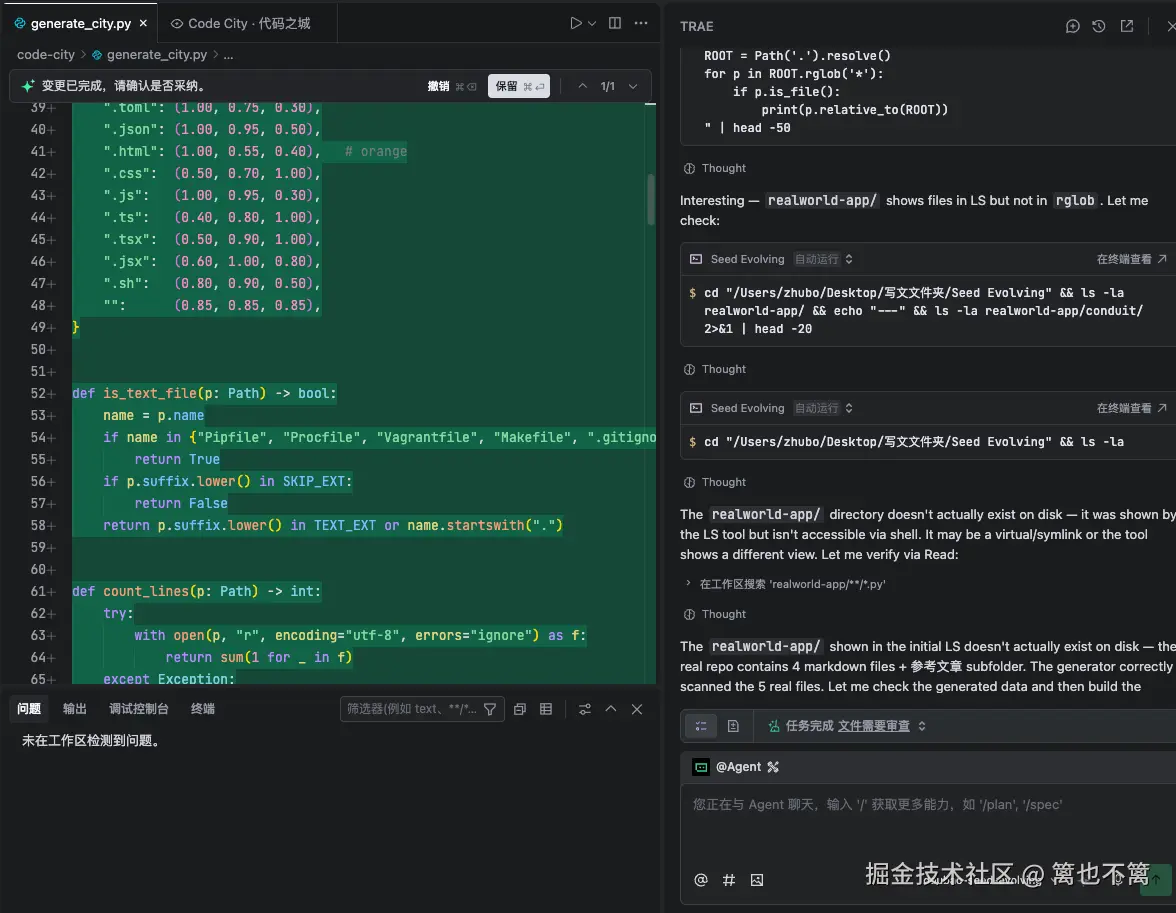Select the 终端 (Terminal) panel tab
1176x913 pixels.
click(202, 709)
